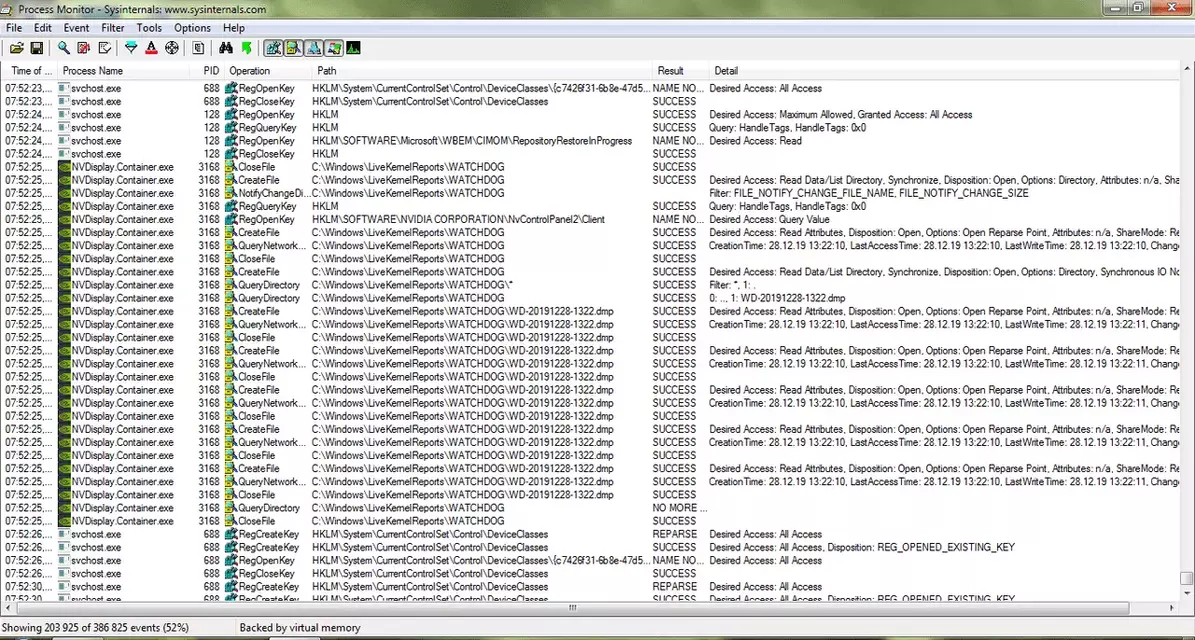Sort by the PID column header
Screen dimensions: 1195x640
[x=207, y=71]
